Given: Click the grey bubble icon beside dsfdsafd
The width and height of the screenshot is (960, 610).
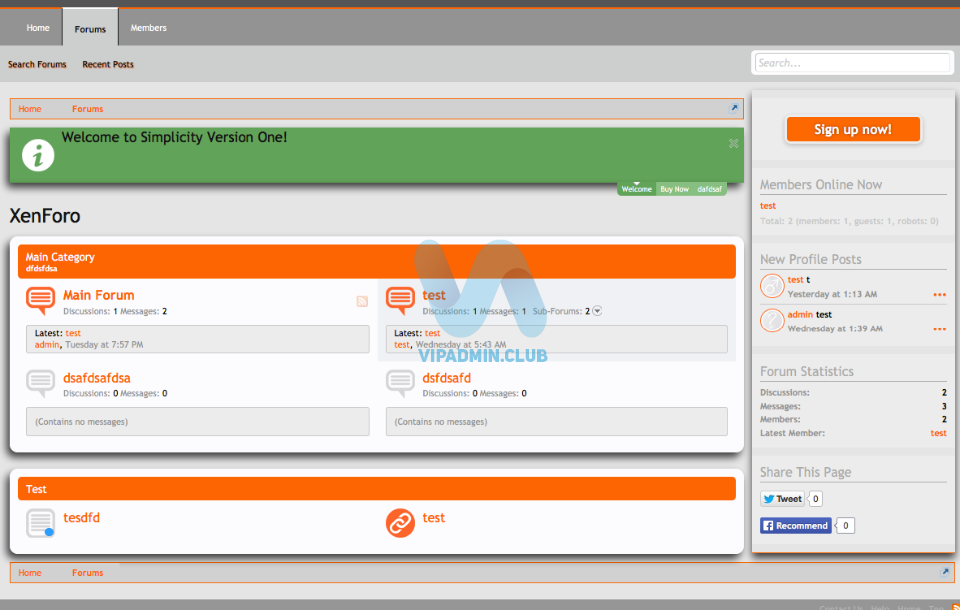Looking at the screenshot, I should tap(400, 383).
